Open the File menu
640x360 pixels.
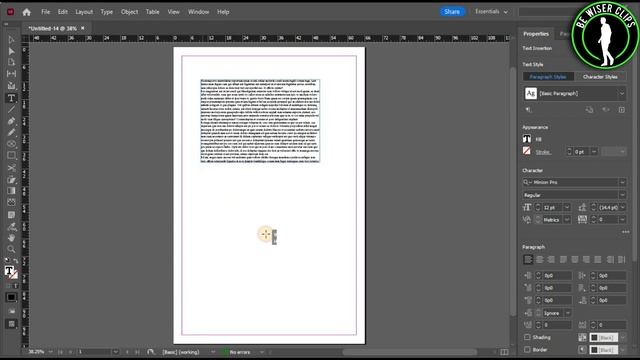(45, 12)
